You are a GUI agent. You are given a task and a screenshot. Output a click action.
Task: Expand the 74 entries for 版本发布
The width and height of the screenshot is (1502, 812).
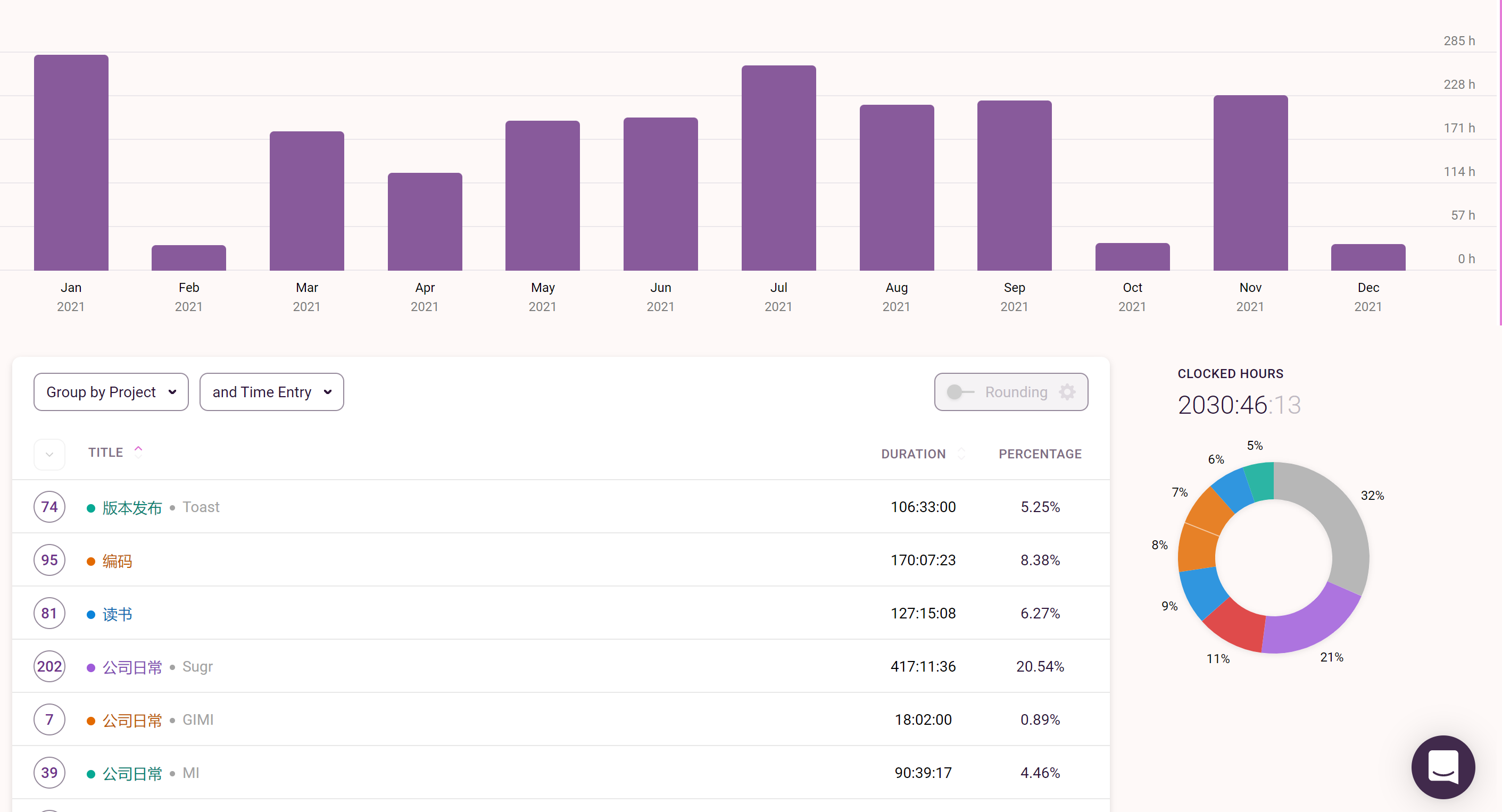tap(49, 507)
